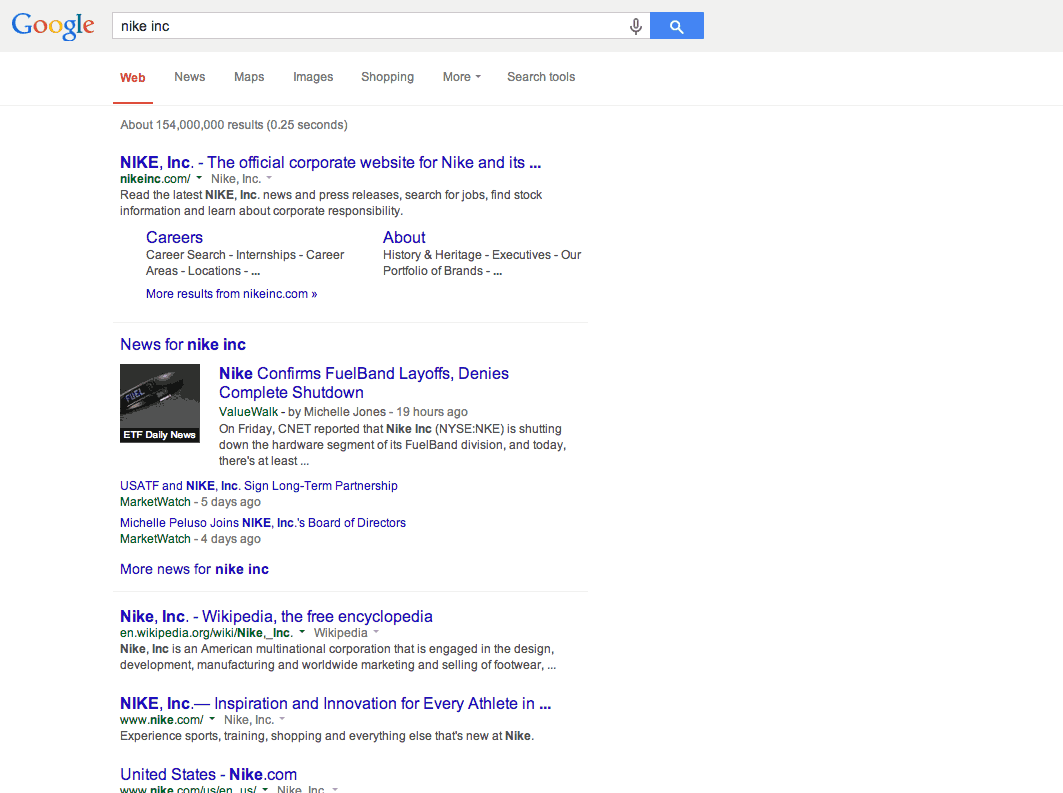Open the News for nike inc heading

[x=182, y=344]
